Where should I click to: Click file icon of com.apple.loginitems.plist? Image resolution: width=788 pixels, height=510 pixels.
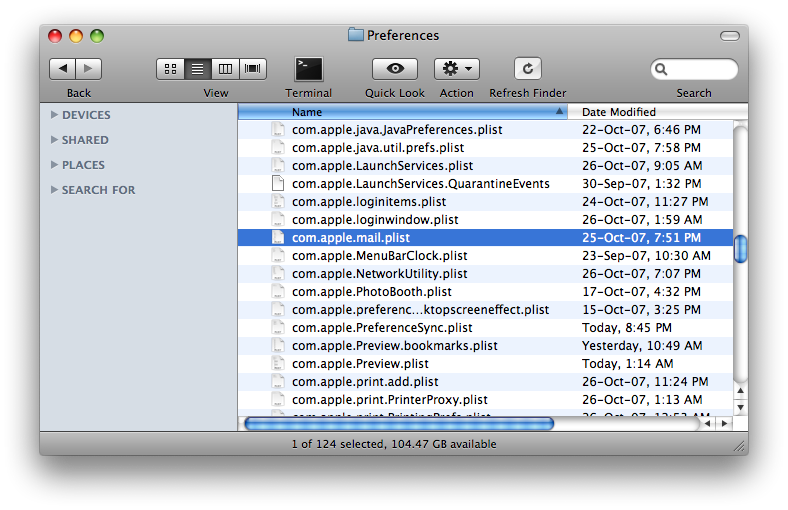278,201
